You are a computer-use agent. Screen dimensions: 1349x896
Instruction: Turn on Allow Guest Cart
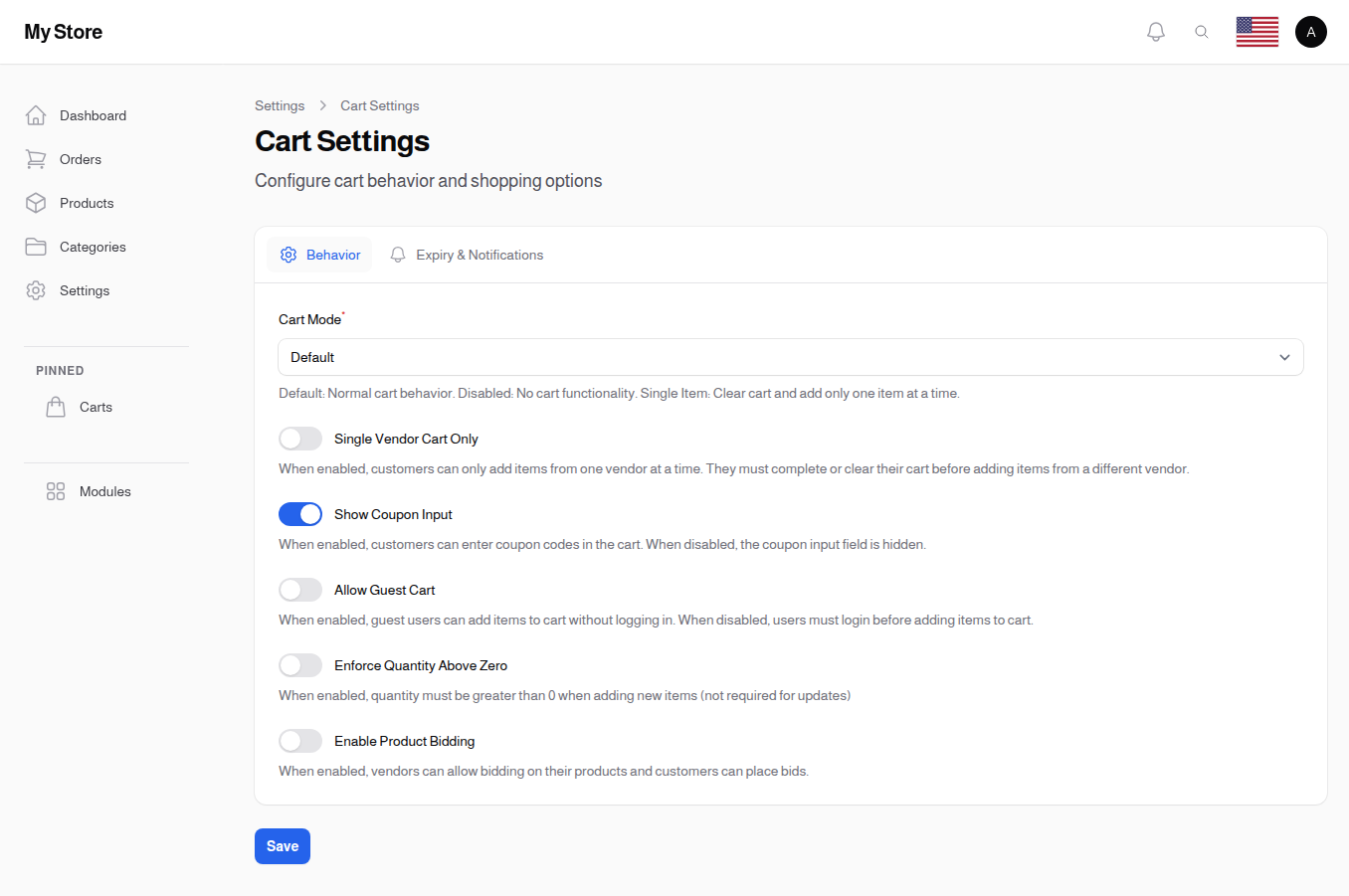coord(300,589)
